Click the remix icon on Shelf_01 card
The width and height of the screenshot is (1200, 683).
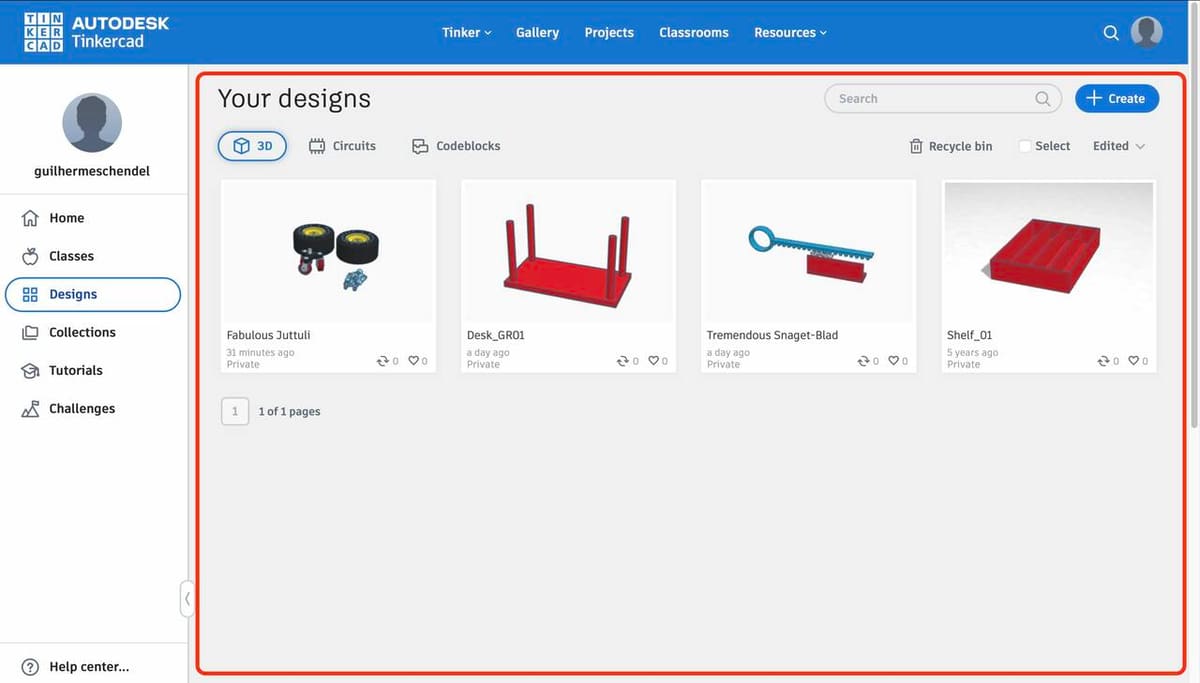(1103, 361)
